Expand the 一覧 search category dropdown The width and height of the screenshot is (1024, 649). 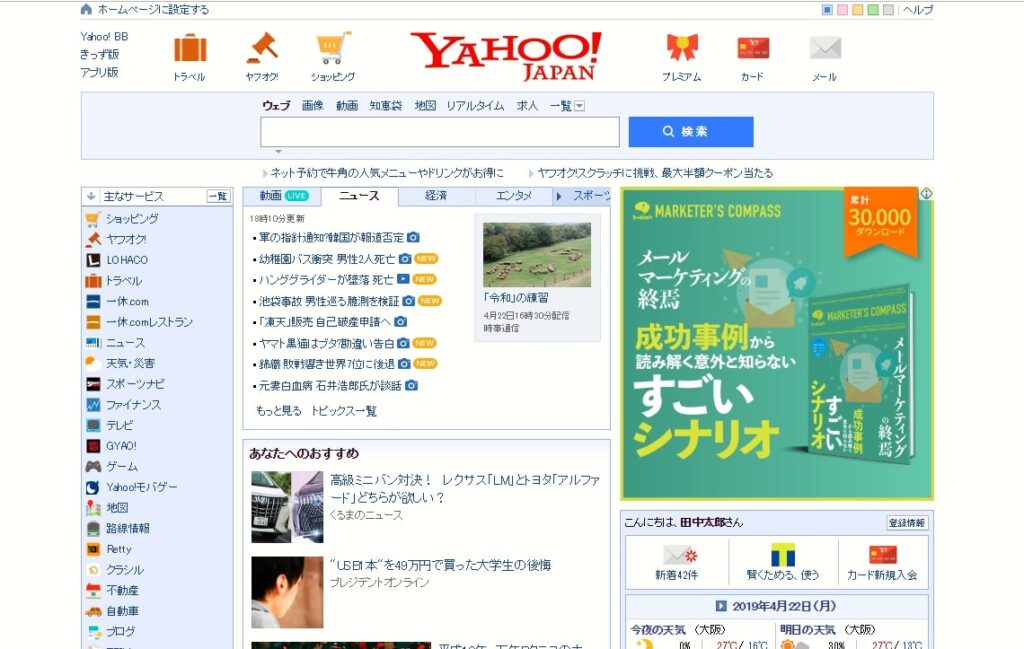coord(579,106)
